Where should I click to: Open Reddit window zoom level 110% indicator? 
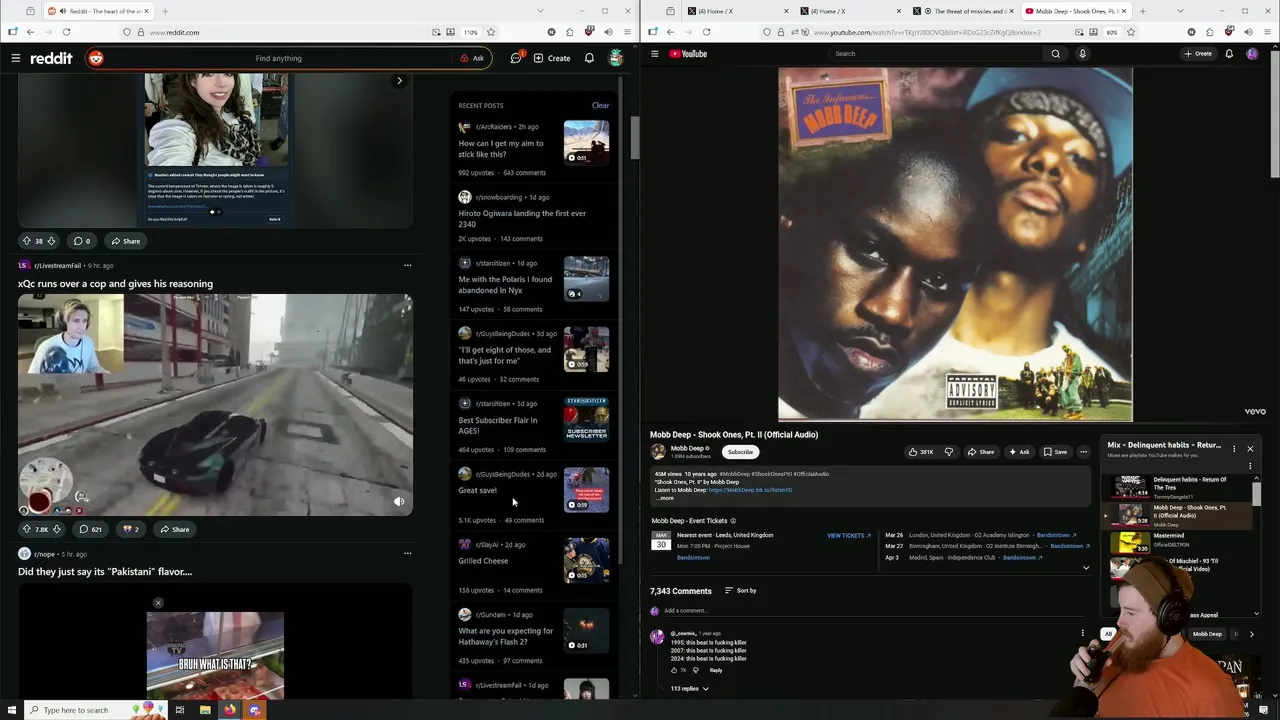[x=470, y=32]
